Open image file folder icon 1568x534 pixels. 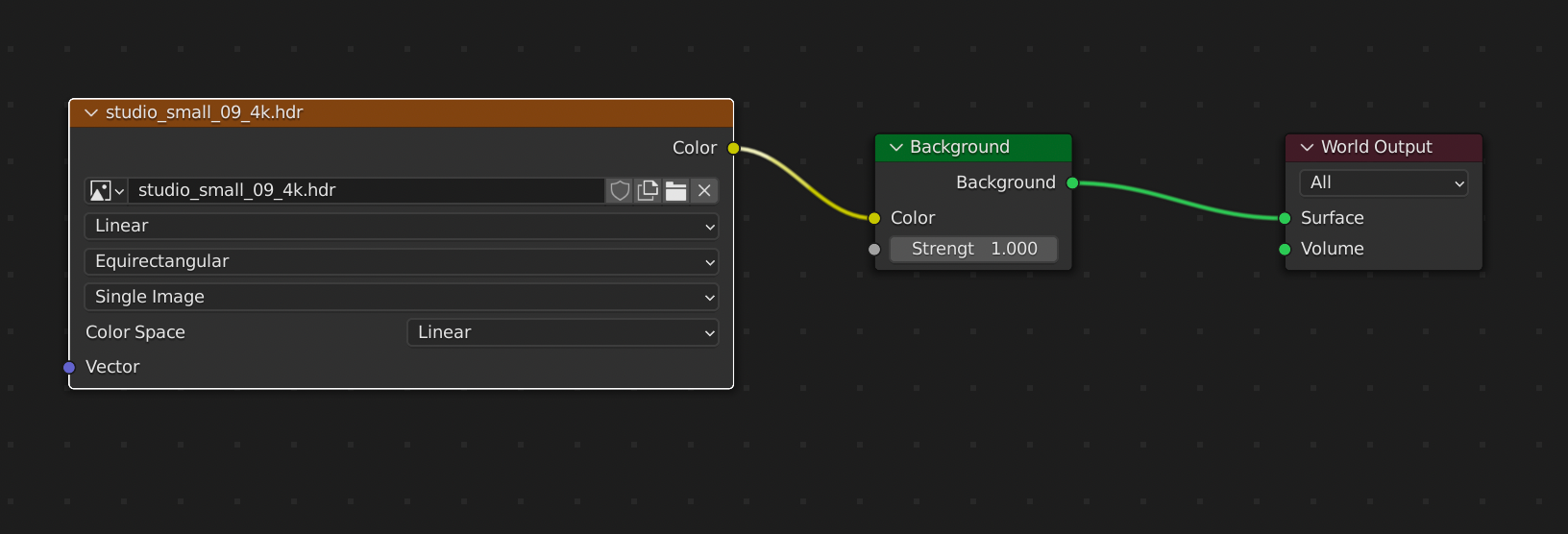pos(676,190)
